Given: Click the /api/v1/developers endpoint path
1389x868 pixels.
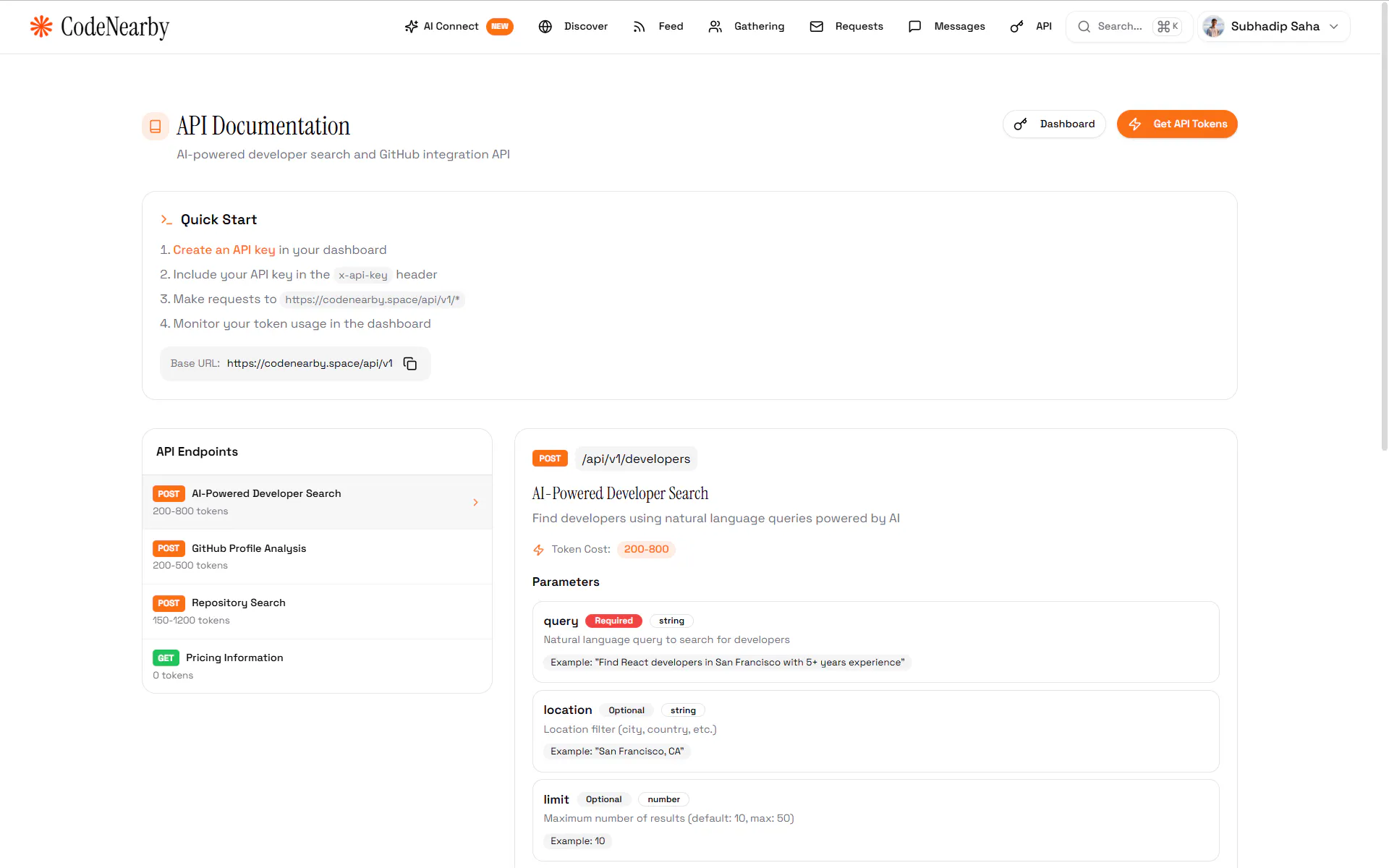Looking at the screenshot, I should click(x=636, y=459).
